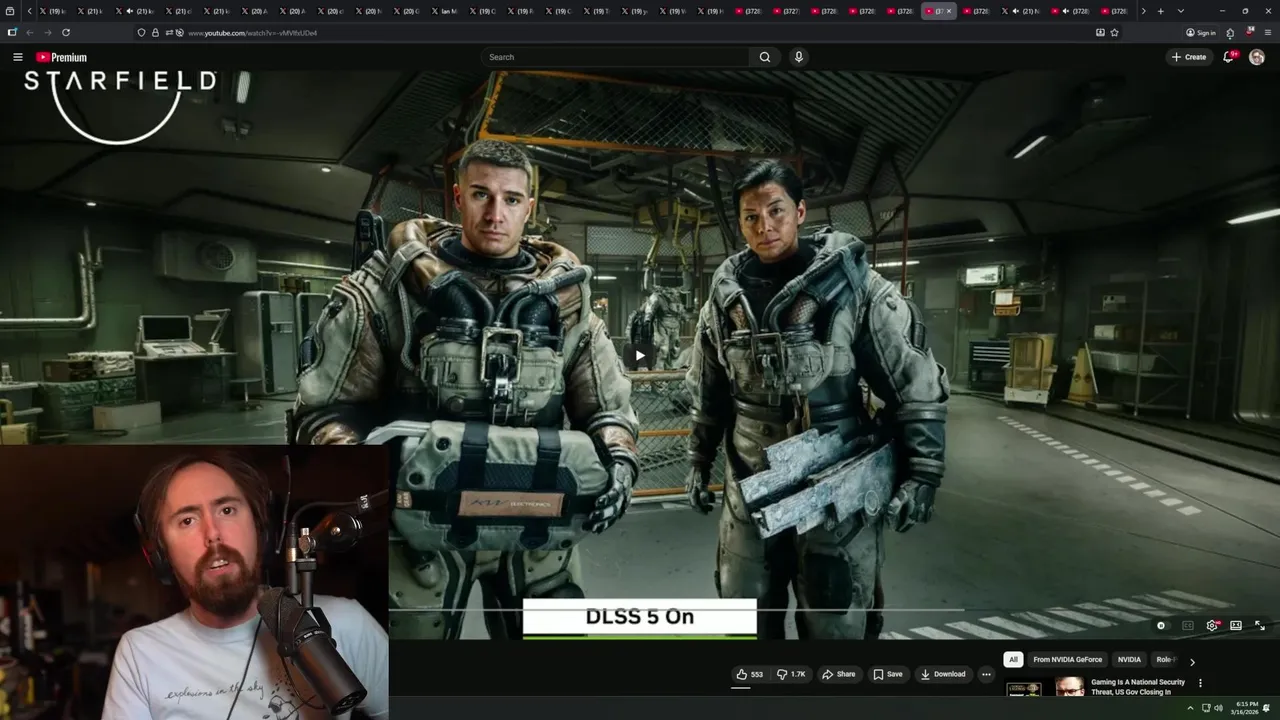Image resolution: width=1280 pixels, height=720 pixels.
Task: Go forward in the browser
Action: point(47,32)
